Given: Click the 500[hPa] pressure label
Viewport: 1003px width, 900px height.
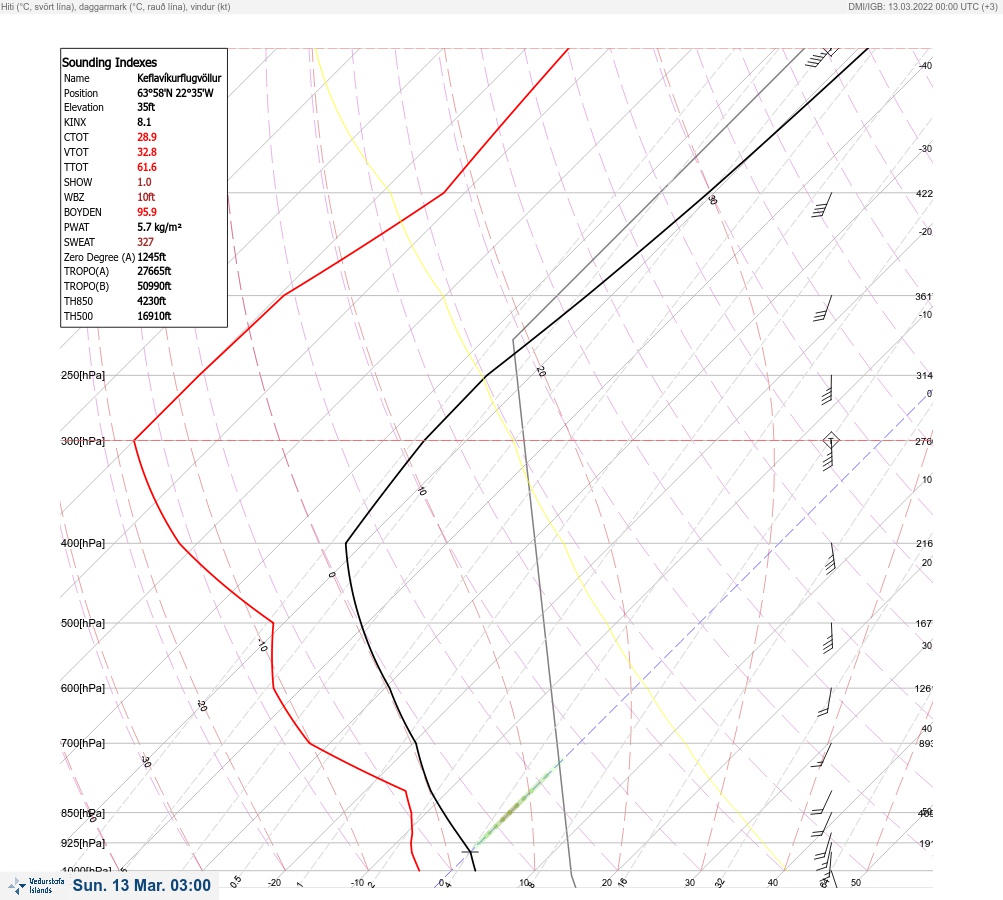Looking at the screenshot, I should (83, 623).
